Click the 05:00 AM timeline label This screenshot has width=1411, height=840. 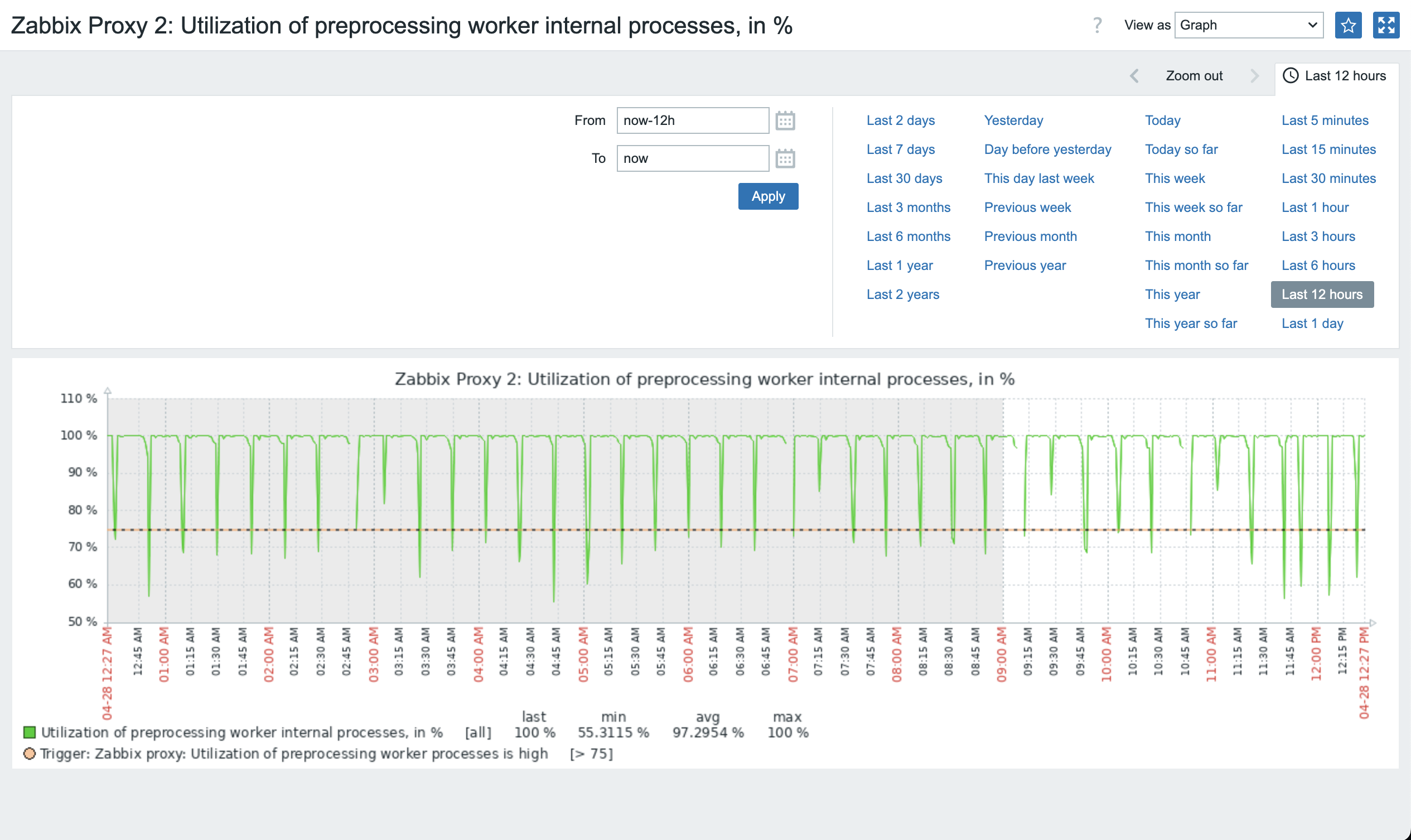(x=583, y=654)
